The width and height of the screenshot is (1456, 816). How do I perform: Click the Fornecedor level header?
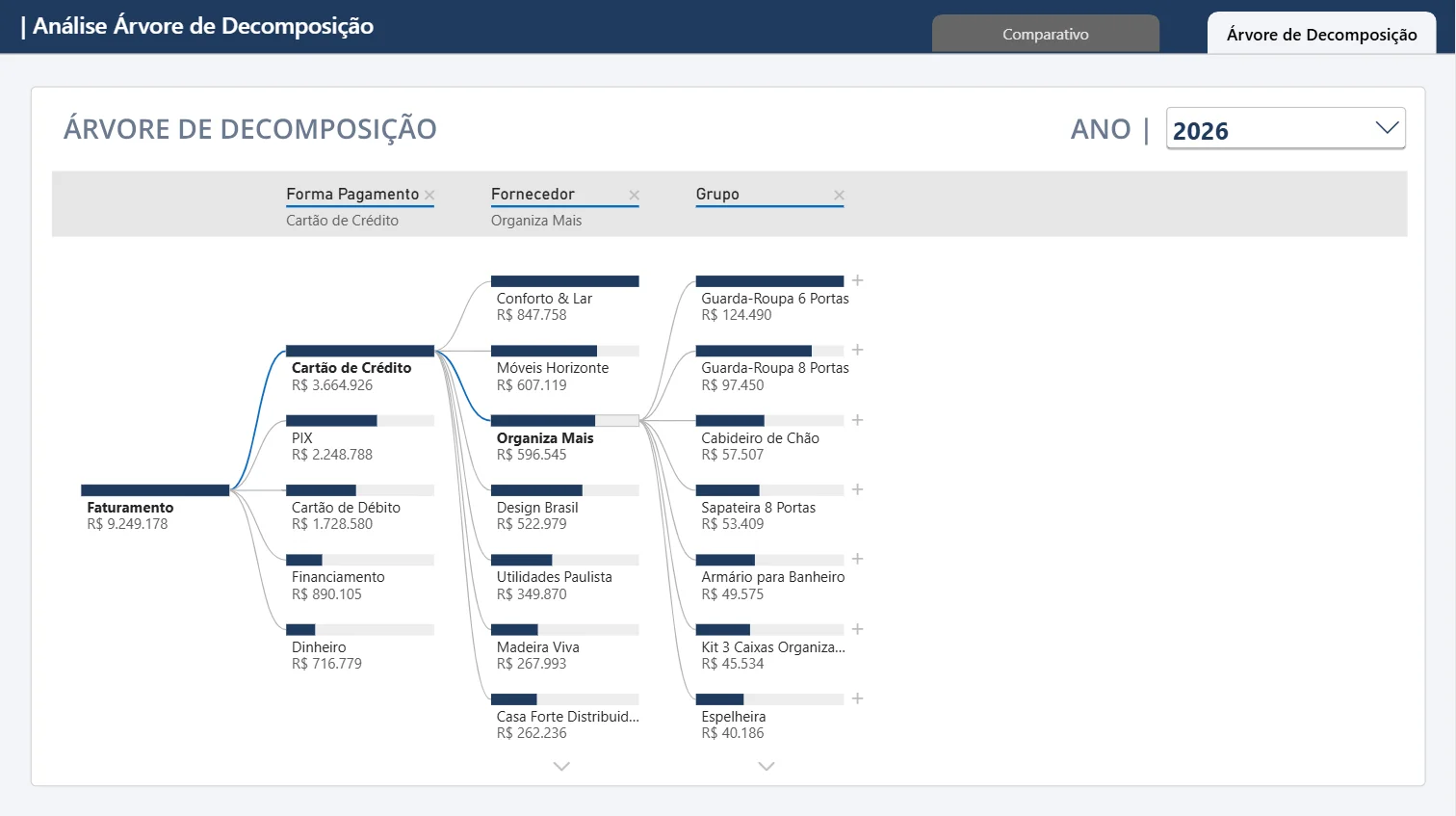tap(533, 195)
